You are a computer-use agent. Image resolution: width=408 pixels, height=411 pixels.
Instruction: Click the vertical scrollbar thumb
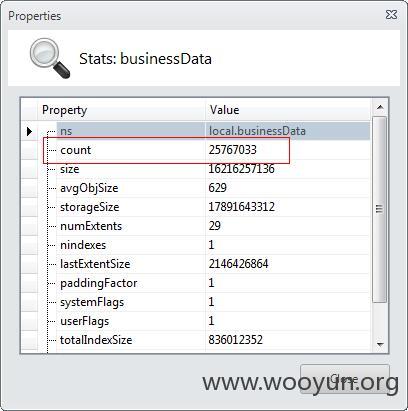click(379, 209)
